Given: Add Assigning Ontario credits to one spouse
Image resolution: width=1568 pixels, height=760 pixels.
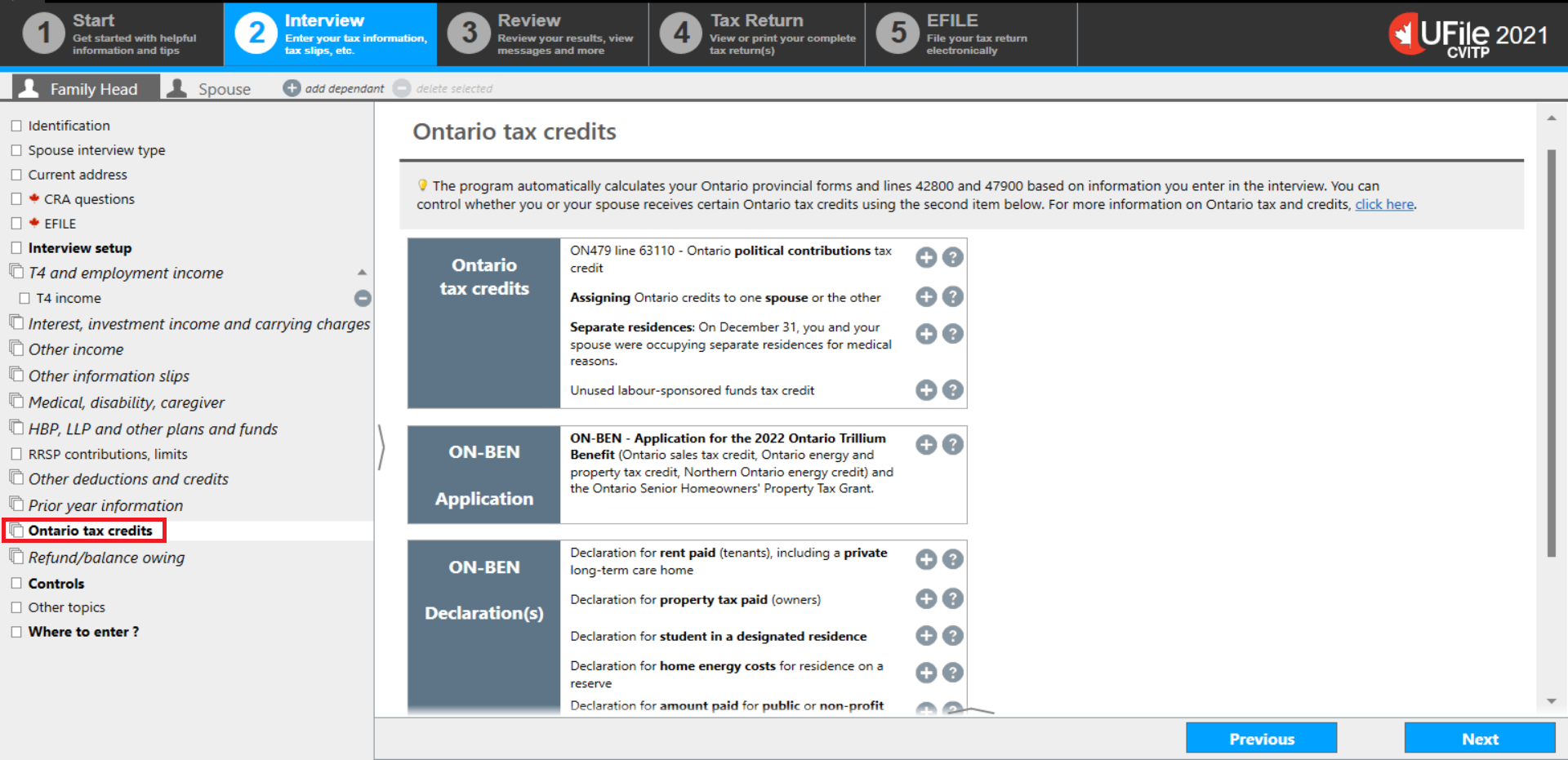Looking at the screenshot, I should pyautogui.click(x=926, y=297).
